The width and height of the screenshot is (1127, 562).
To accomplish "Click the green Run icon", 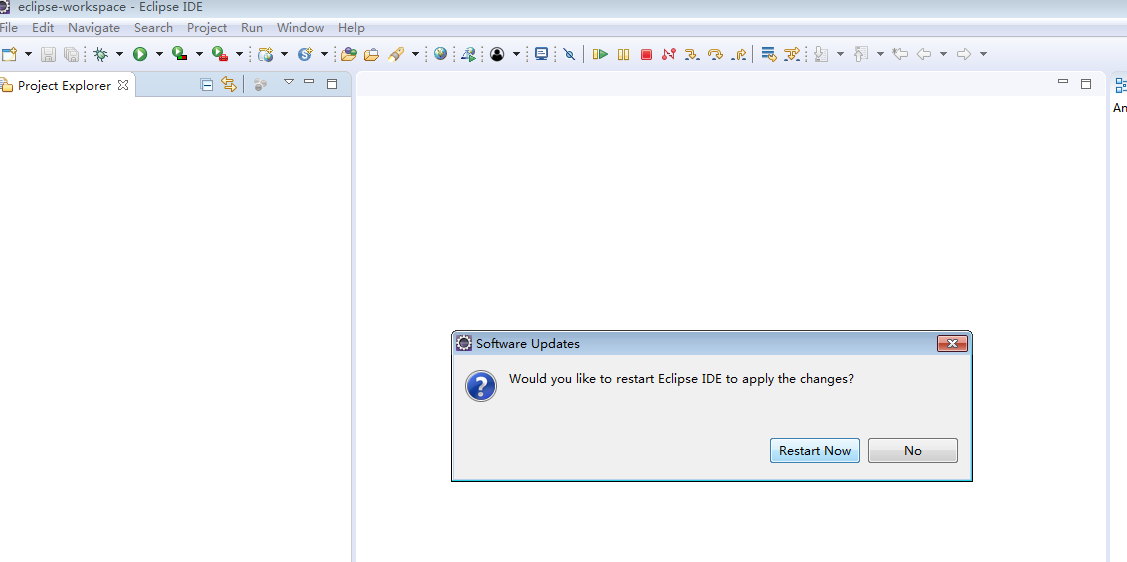I will (140, 54).
